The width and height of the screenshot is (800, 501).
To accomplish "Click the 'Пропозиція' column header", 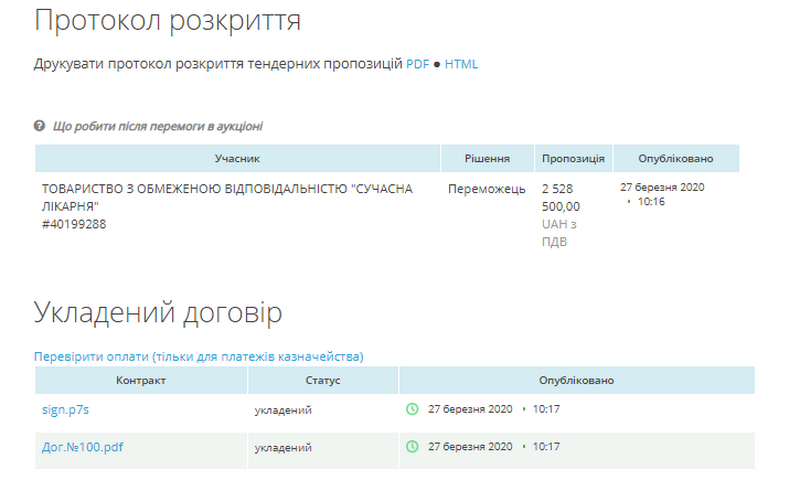I will pos(572,159).
